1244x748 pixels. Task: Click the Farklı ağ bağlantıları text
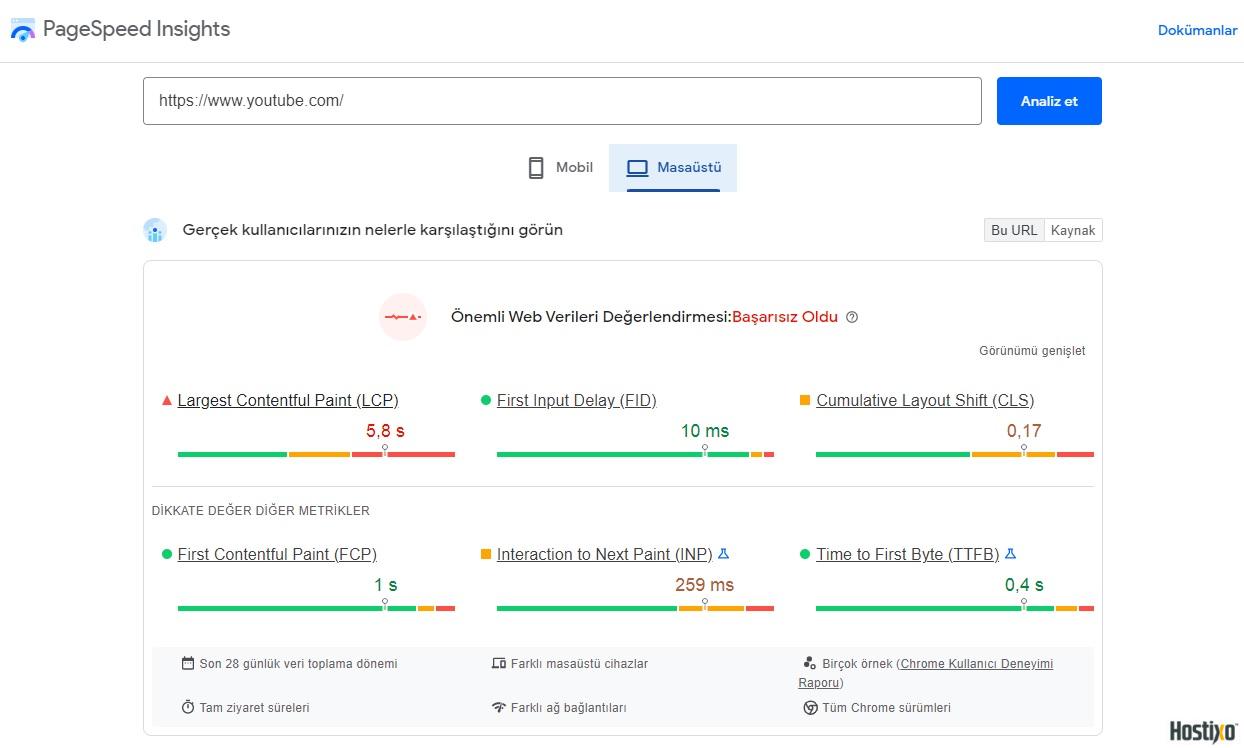569,707
